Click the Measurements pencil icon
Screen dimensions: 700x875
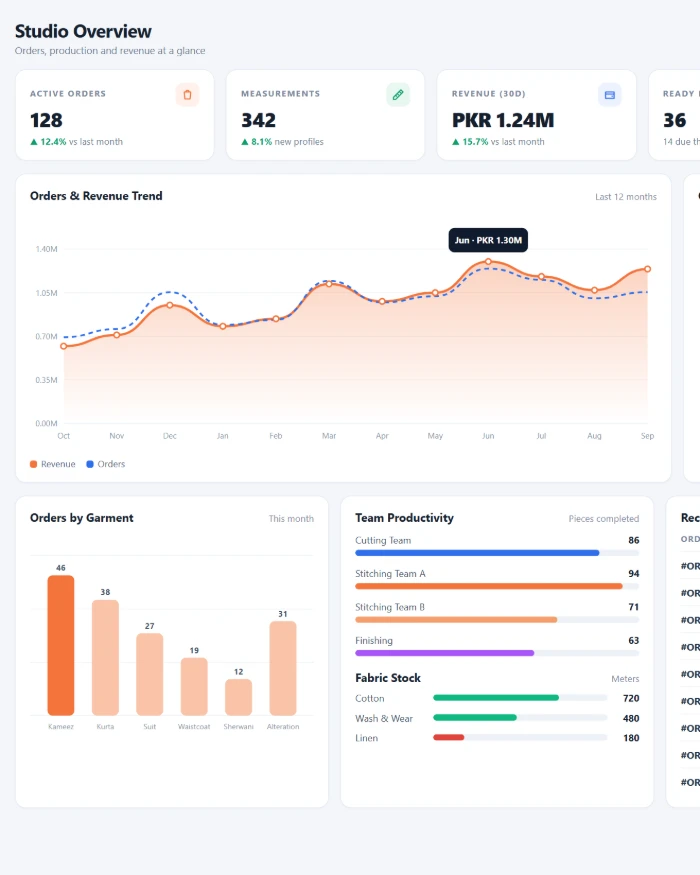(398, 95)
